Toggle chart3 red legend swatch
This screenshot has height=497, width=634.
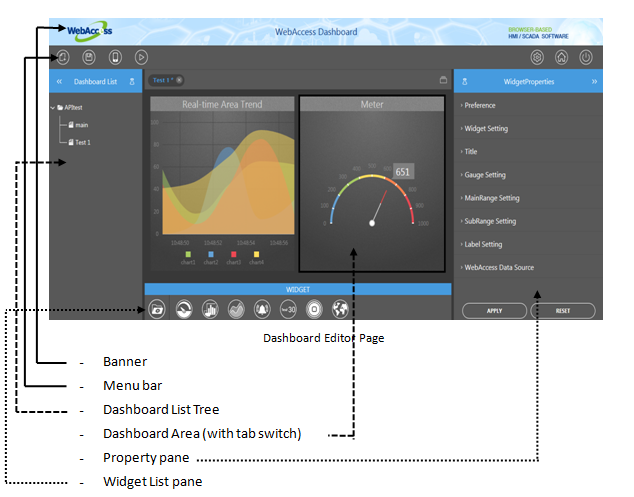point(233,254)
